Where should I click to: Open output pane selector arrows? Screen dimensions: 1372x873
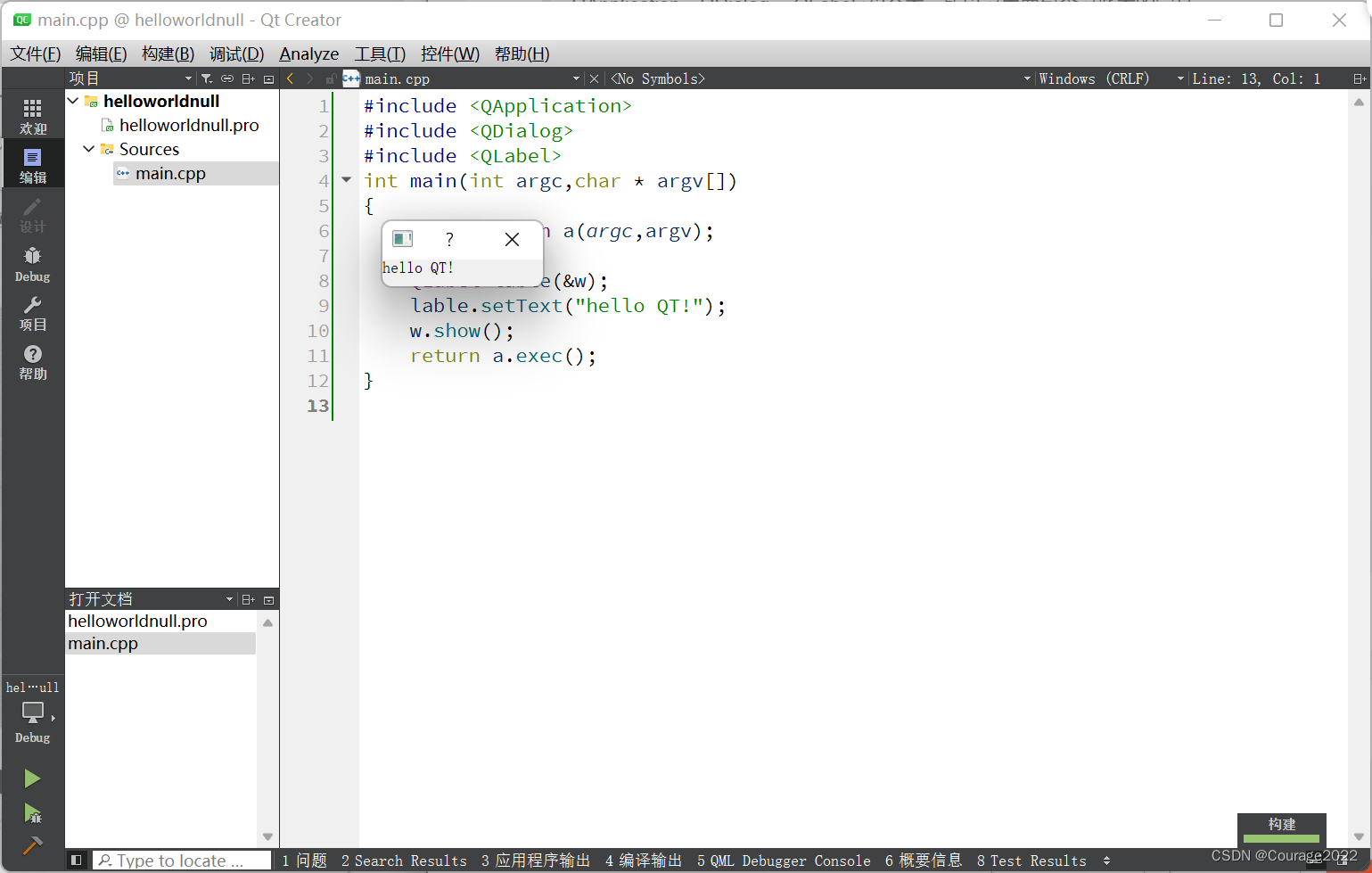coord(1106,861)
